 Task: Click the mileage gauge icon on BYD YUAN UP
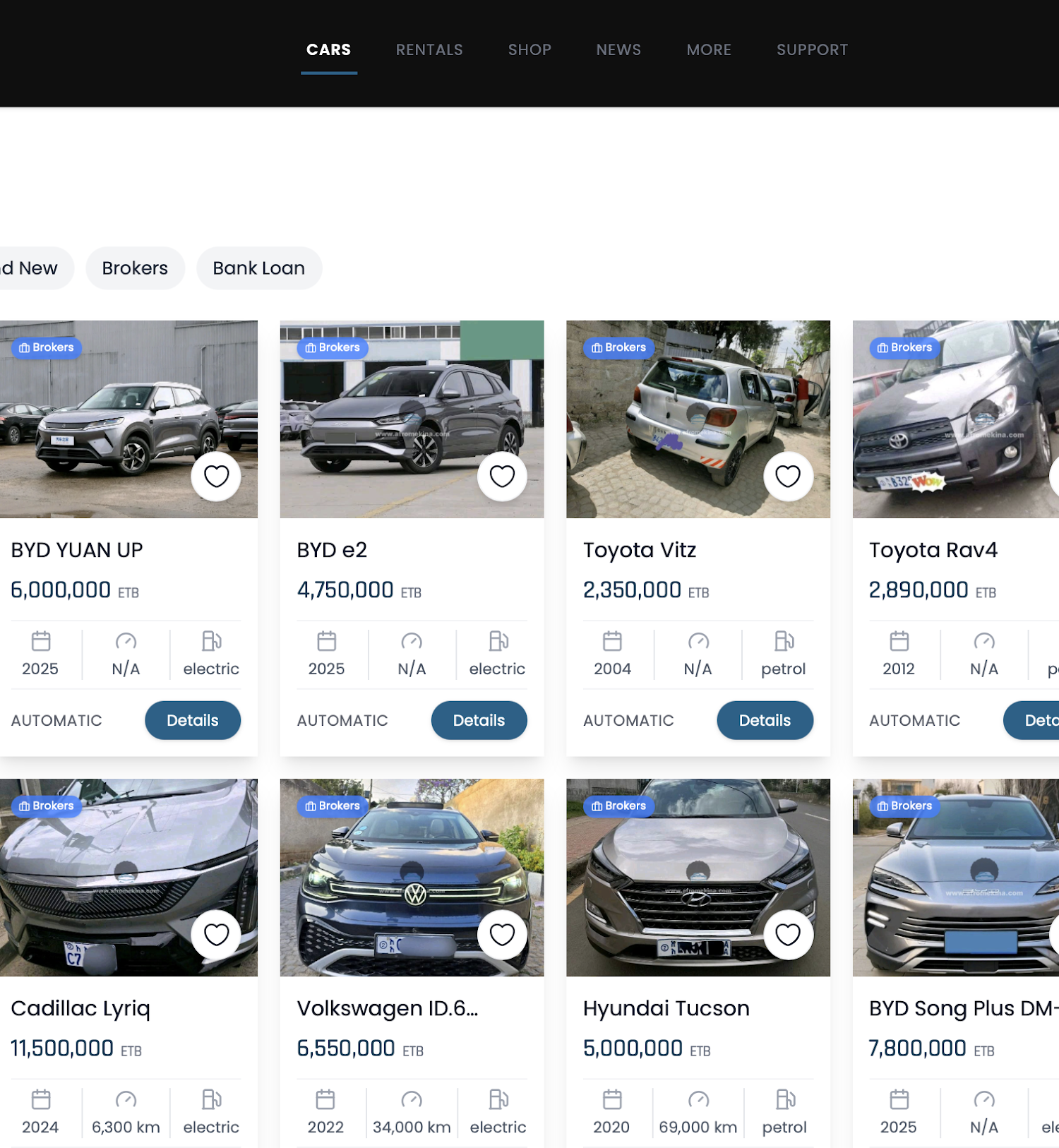coord(126,641)
